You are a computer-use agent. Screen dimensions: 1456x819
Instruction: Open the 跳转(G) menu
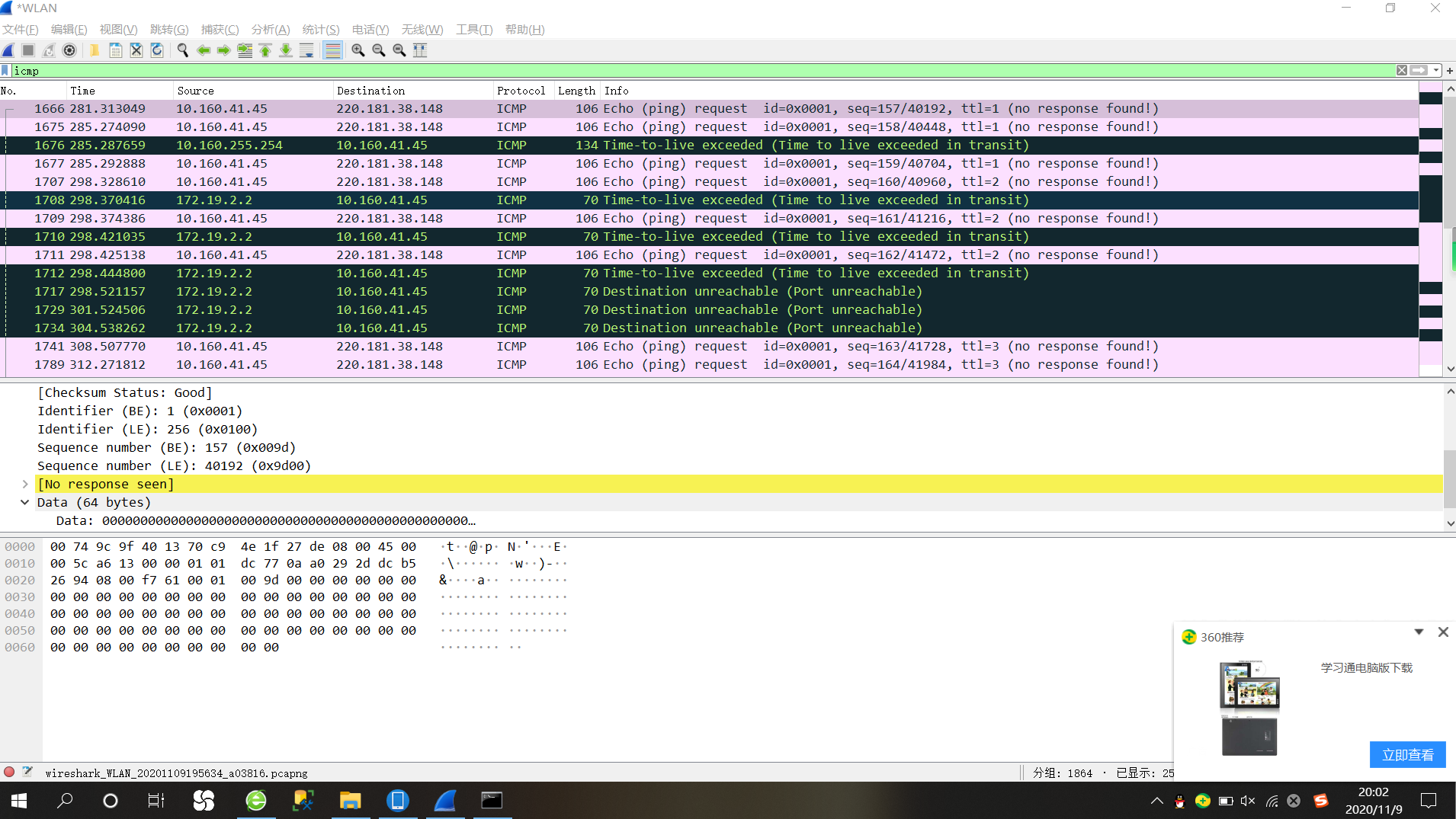click(x=169, y=30)
